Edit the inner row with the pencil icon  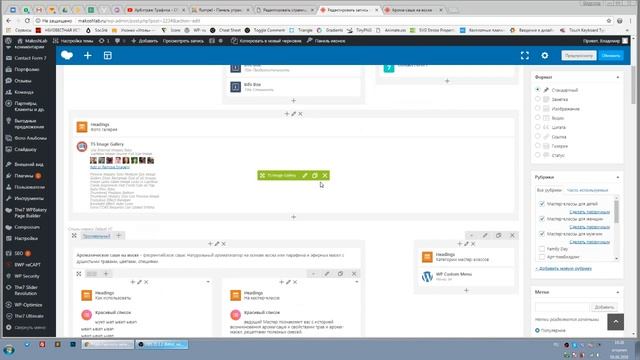click(x=327, y=274)
